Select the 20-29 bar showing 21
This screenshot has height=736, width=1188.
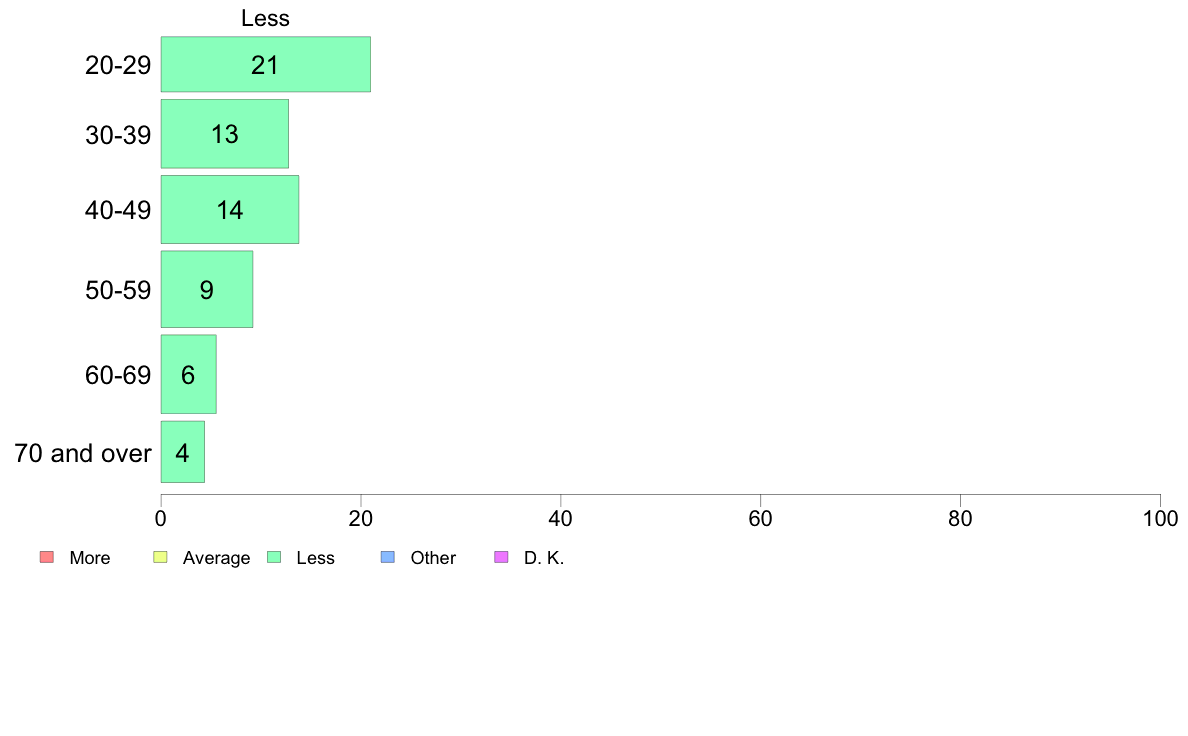point(266,64)
